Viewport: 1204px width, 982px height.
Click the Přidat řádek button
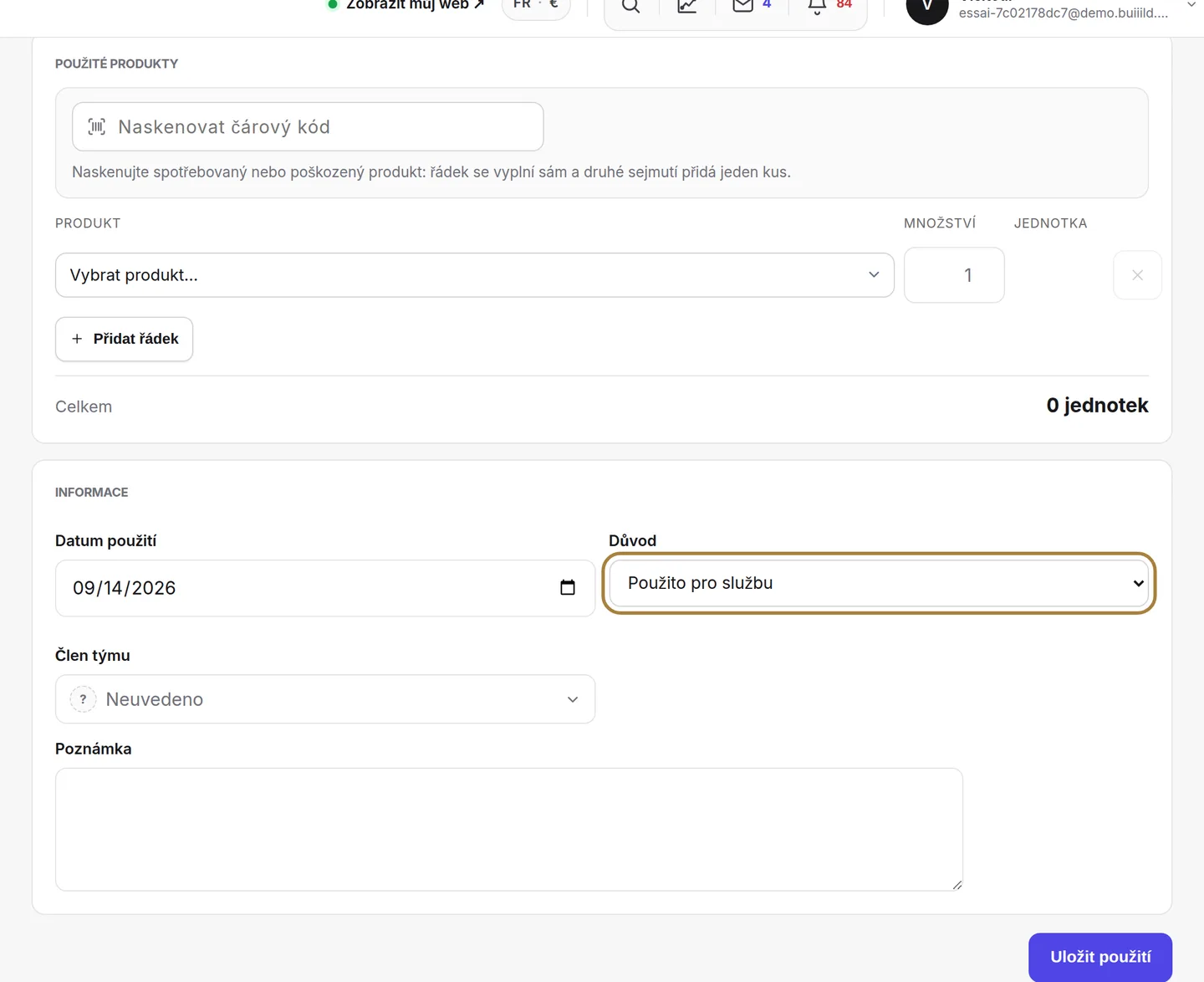[x=124, y=339]
